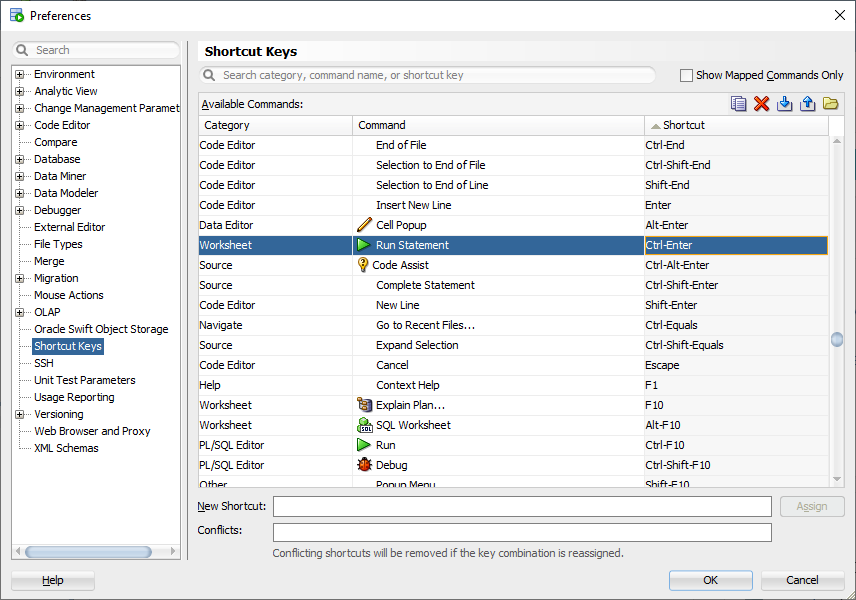Click the green Run Statement play icon
Image resolution: width=856 pixels, height=600 pixels.
pyautogui.click(x=364, y=245)
